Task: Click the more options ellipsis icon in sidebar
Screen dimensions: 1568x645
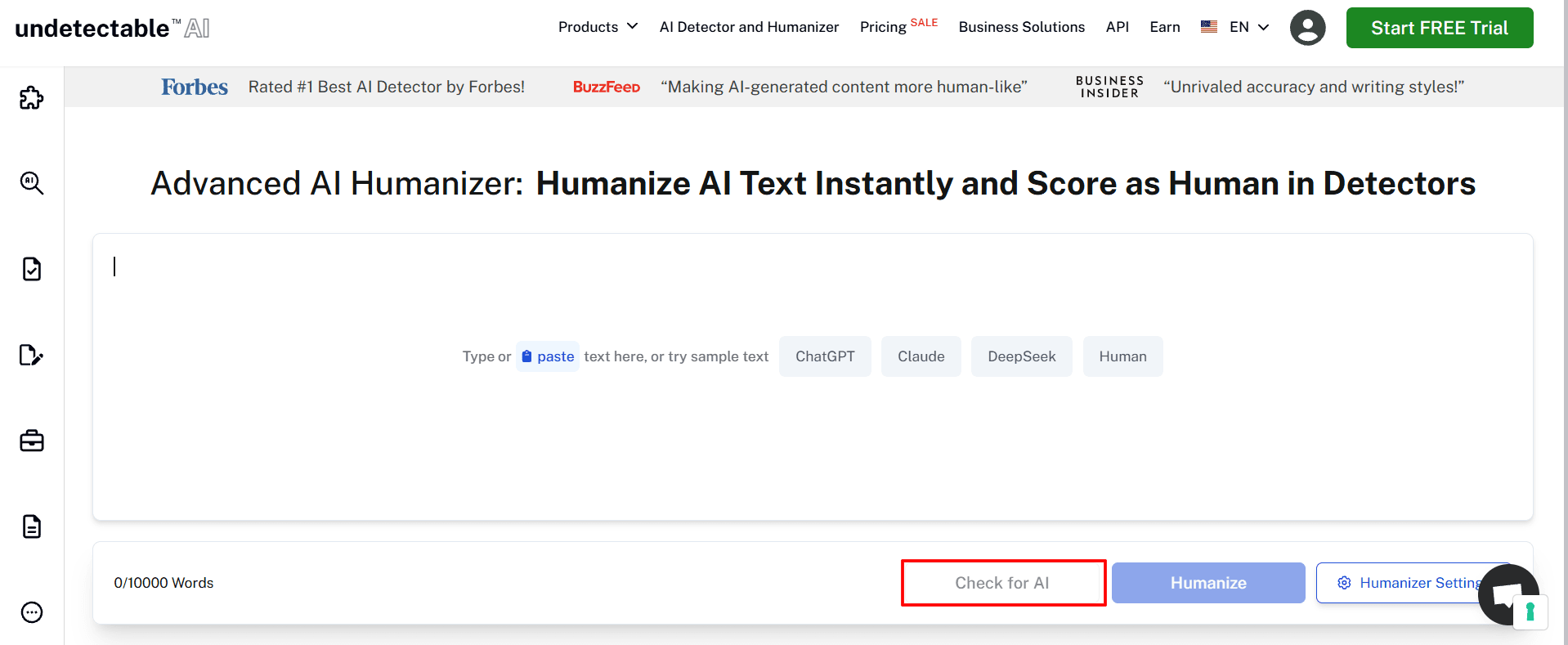Action: [x=31, y=612]
